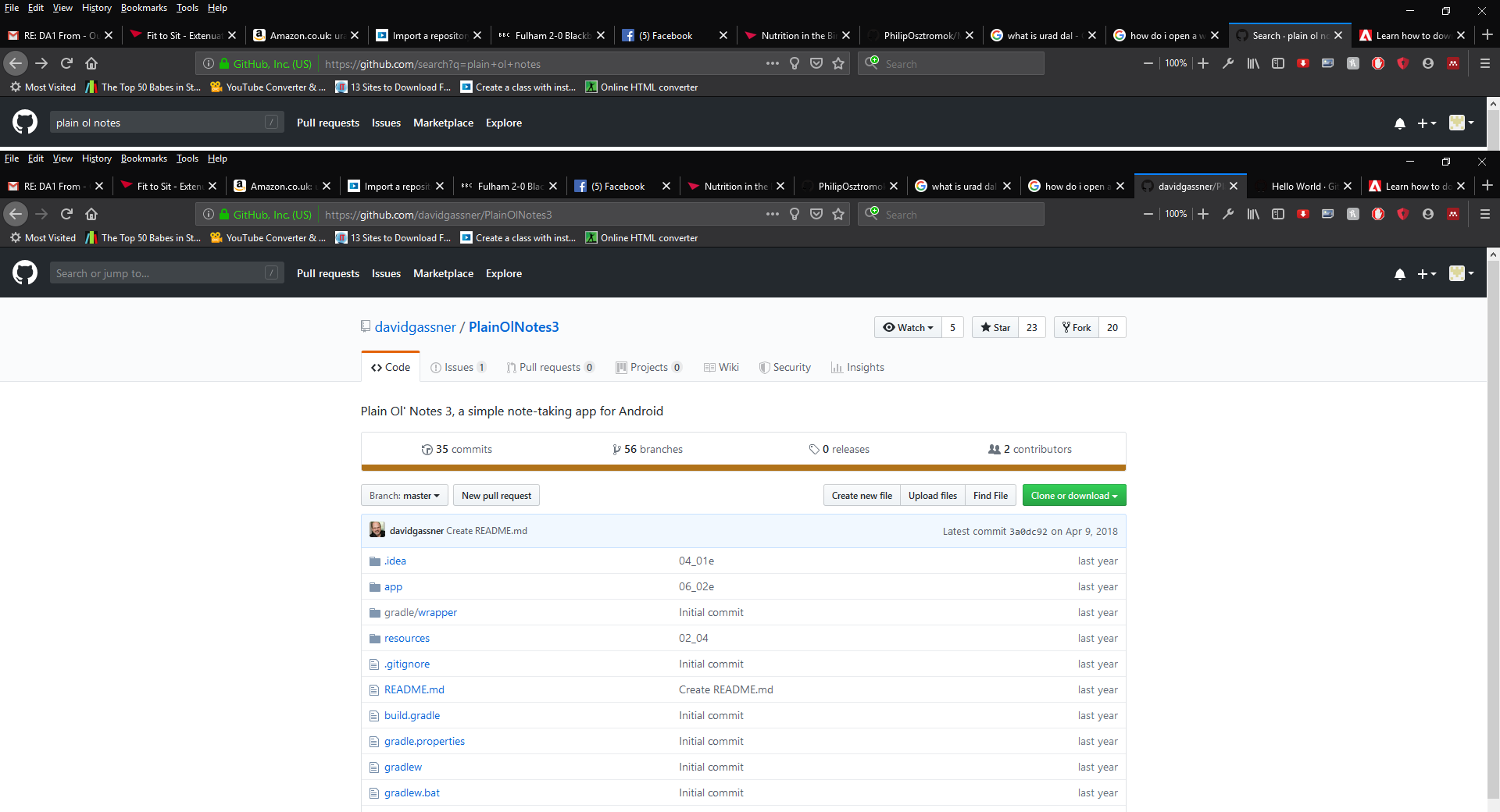Click Upload files button

click(933, 495)
